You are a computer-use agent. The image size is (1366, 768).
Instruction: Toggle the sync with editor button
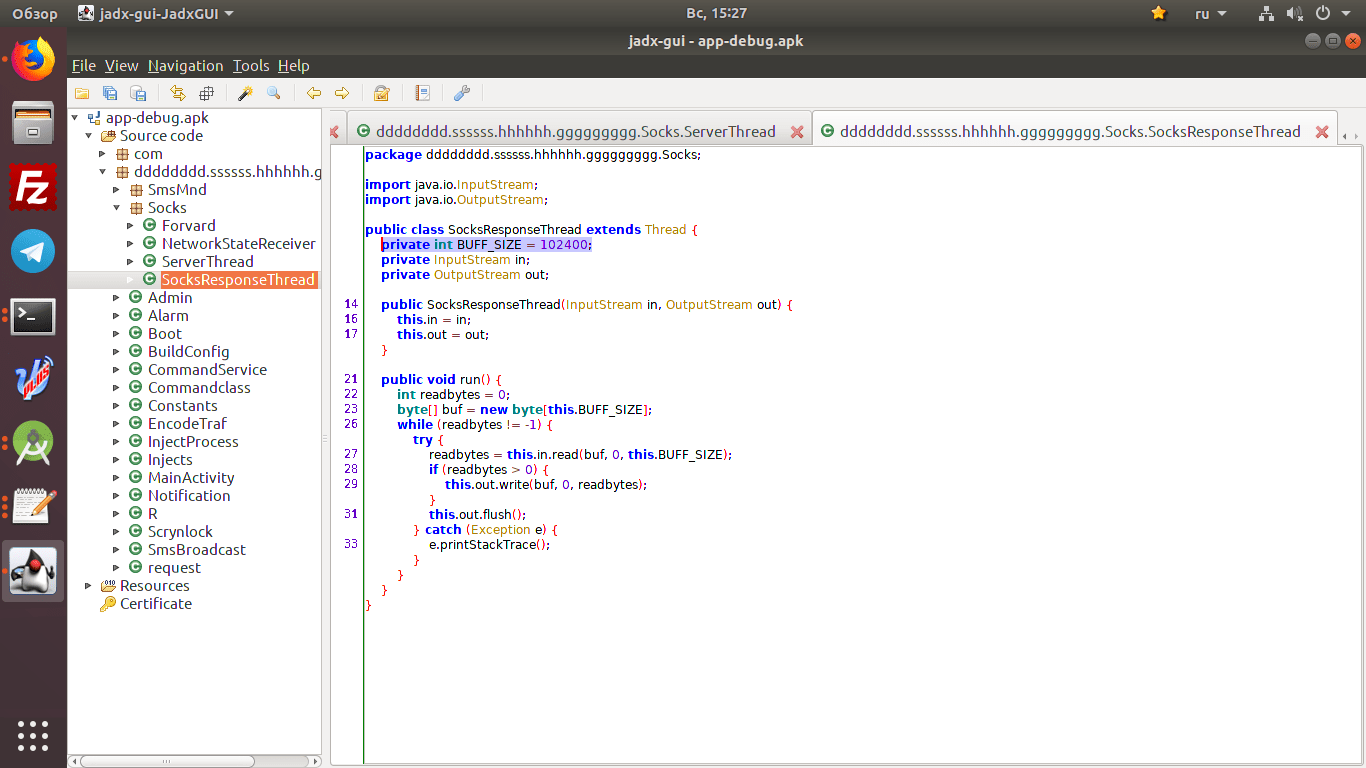point(178,93)
